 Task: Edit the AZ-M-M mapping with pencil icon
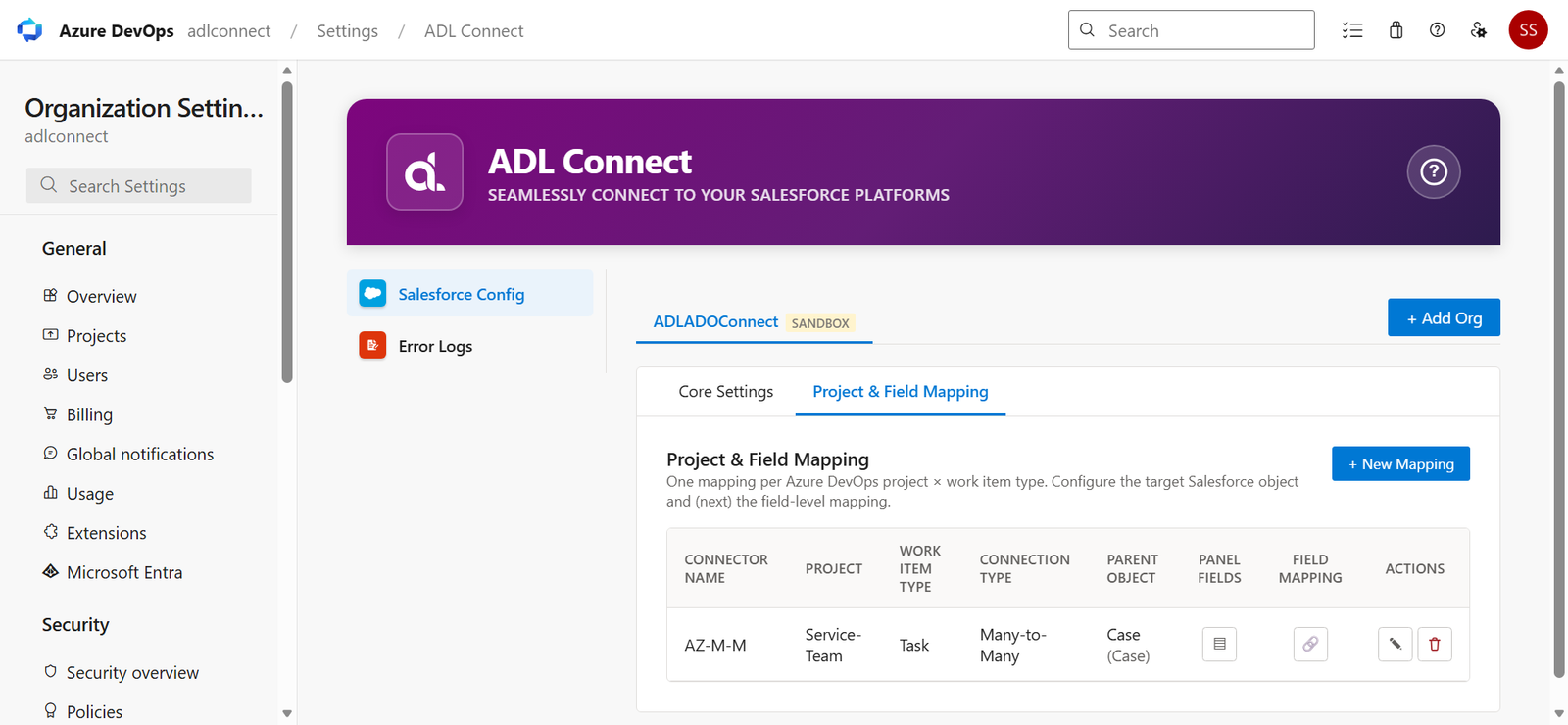tap(1395, 644)
